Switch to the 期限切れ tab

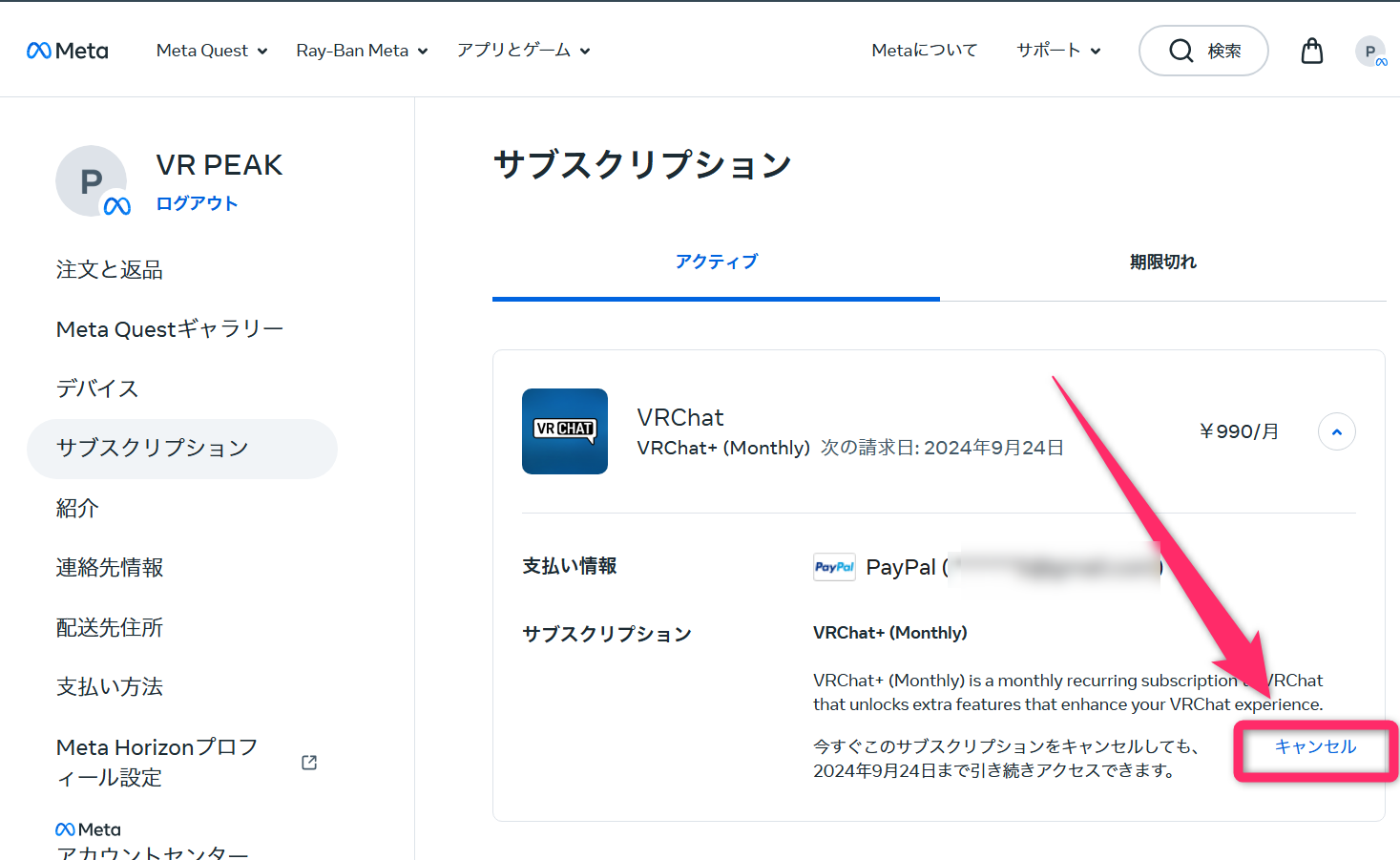point(1162,262)
